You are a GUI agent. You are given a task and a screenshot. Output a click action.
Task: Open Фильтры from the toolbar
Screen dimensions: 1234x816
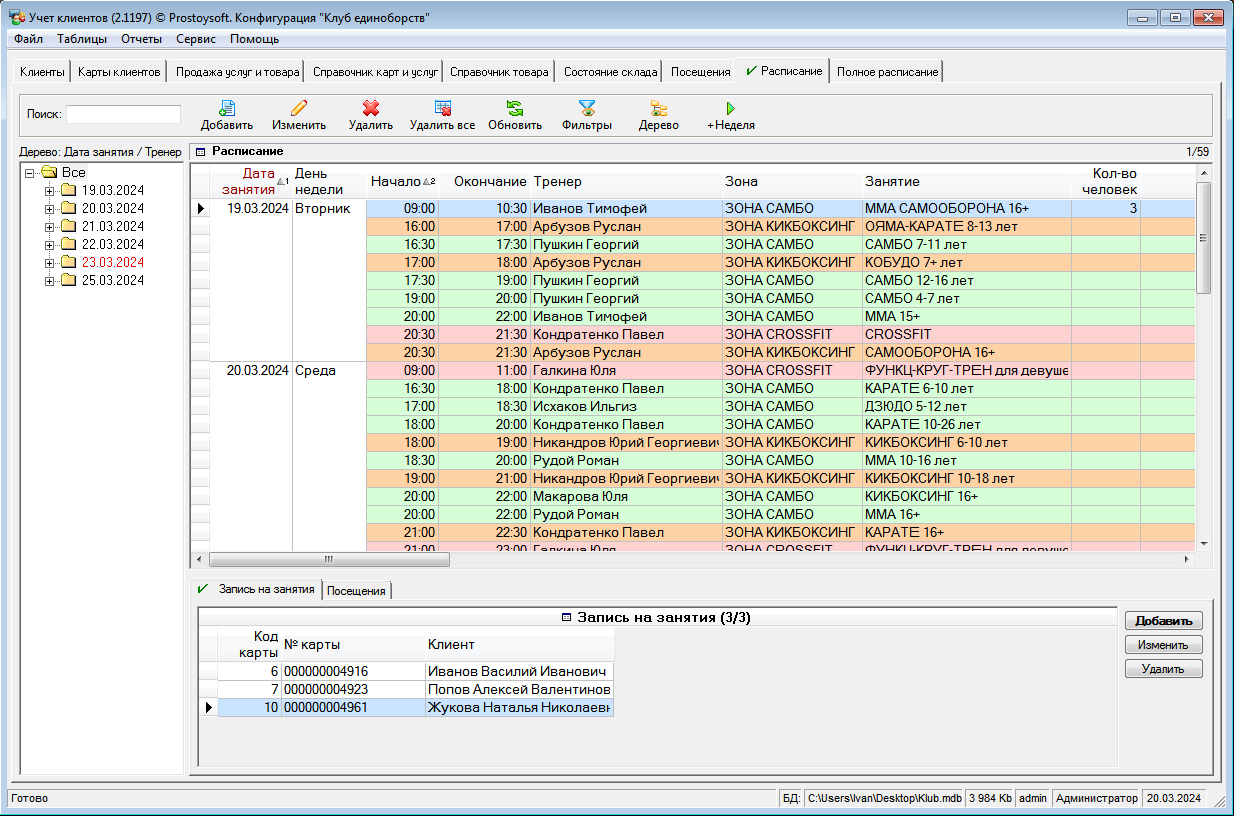587,108
